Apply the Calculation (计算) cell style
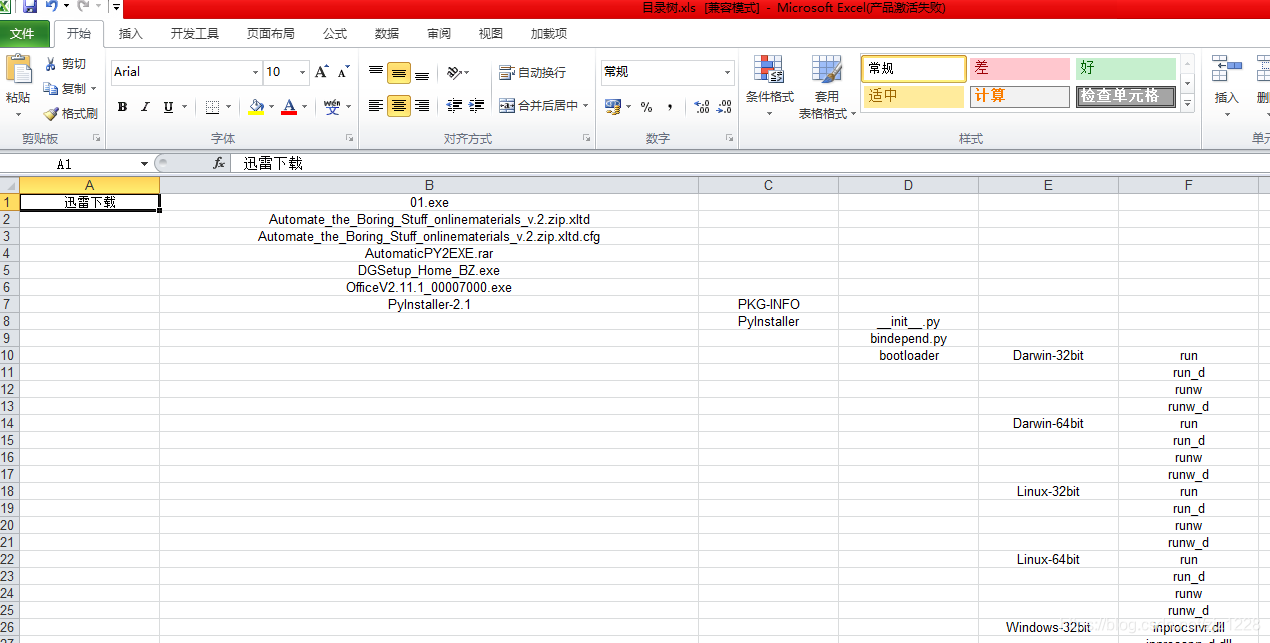 click(x=1020, y=96)
